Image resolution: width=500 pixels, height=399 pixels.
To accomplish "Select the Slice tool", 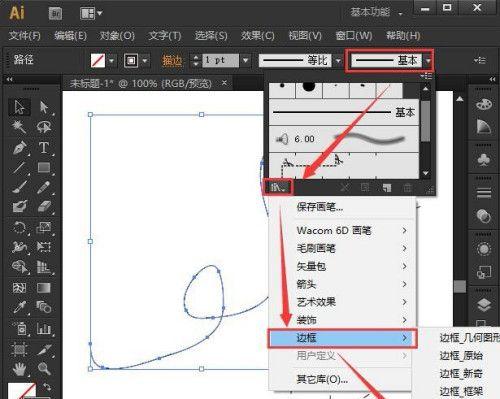I will 44,349.
